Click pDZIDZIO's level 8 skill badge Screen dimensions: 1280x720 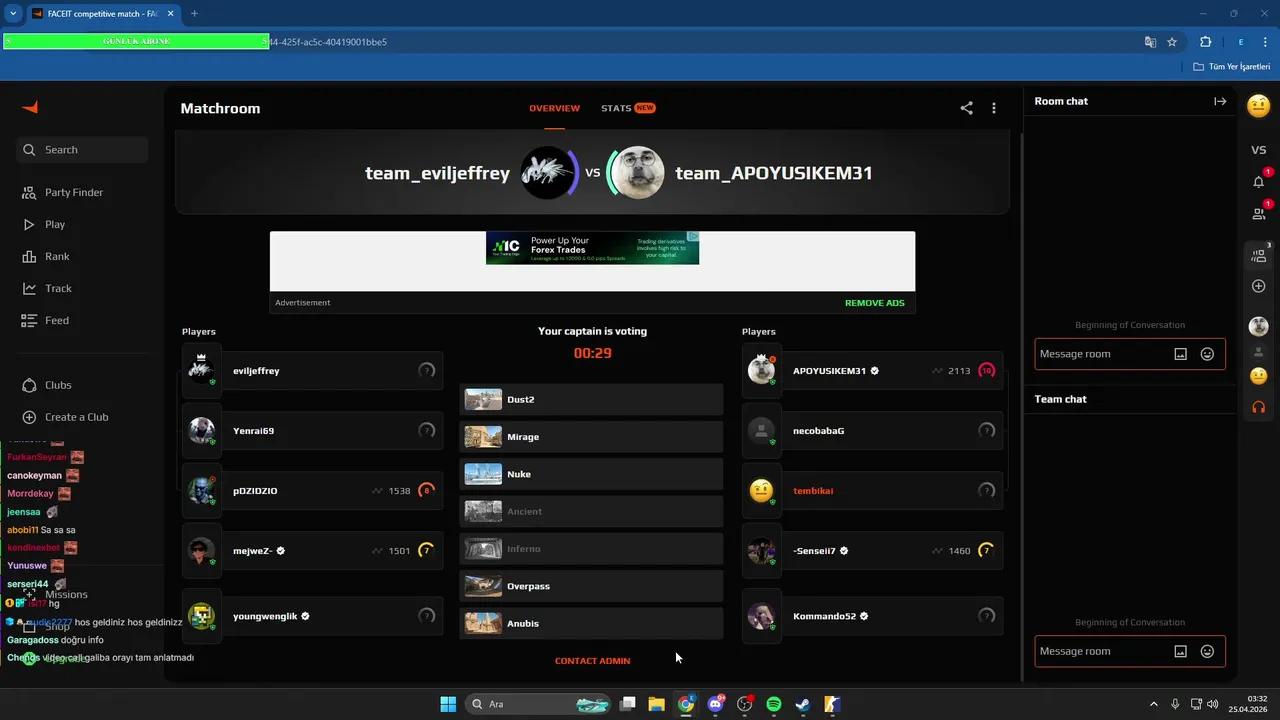pyautogui.click(x=426, y=491)
